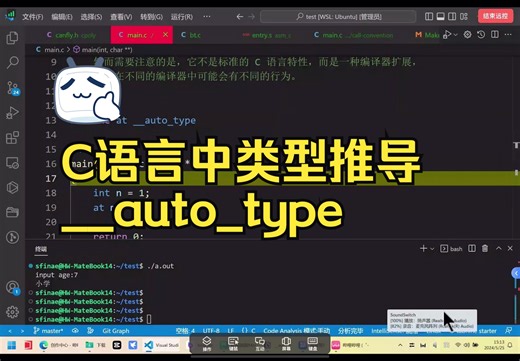
Task: Click line number 17 in editor gutter
Action: tap(51, 179)
